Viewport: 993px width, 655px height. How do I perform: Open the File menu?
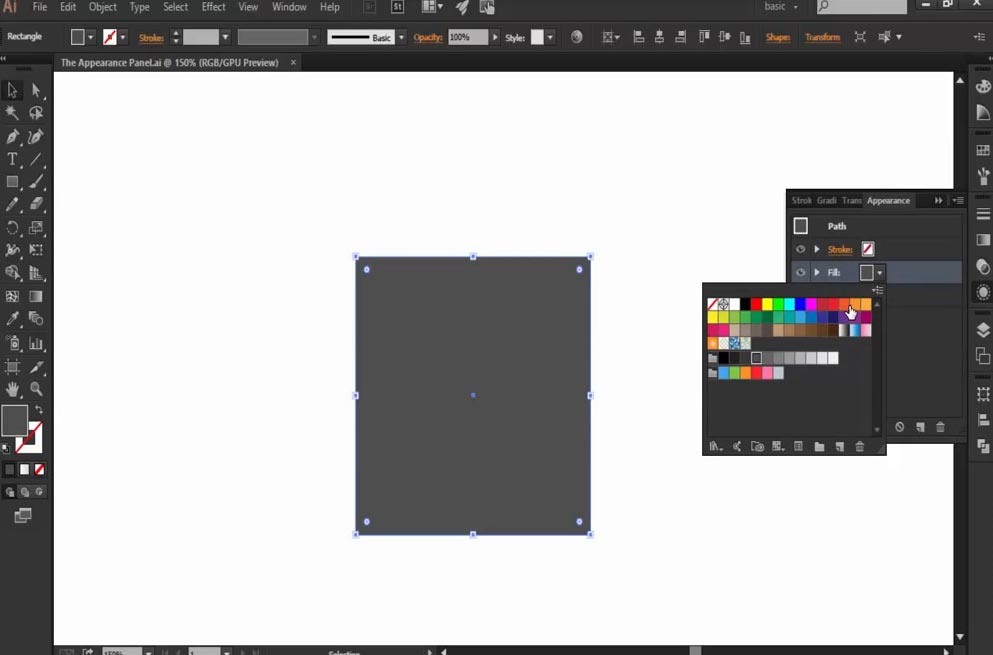[x=40, y=7]
